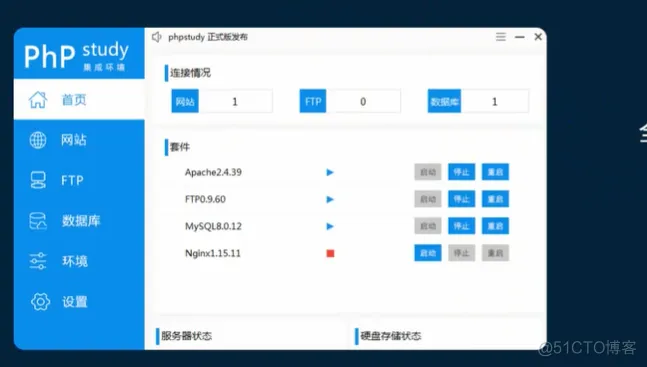Click the 连接情况 section heading

click(x=190, y=73)
